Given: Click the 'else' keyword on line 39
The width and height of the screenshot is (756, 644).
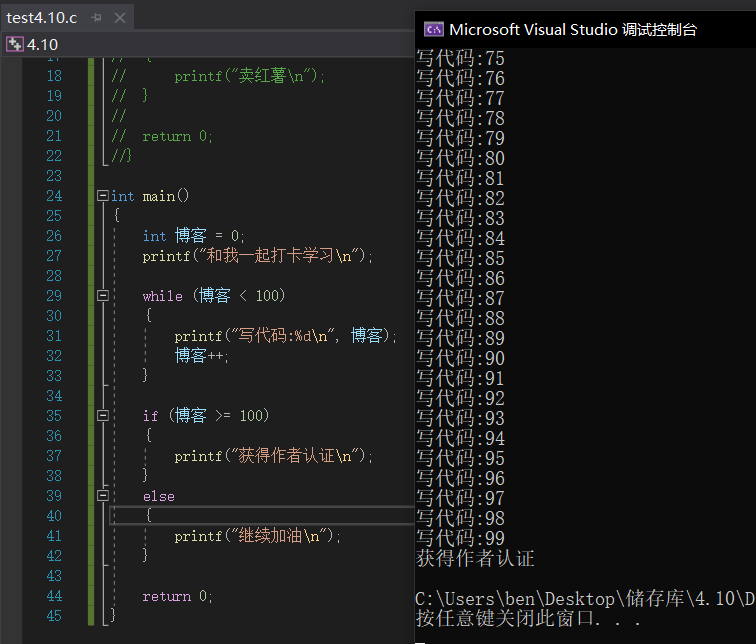Looking at the screenshot, I should pos(159,496).
